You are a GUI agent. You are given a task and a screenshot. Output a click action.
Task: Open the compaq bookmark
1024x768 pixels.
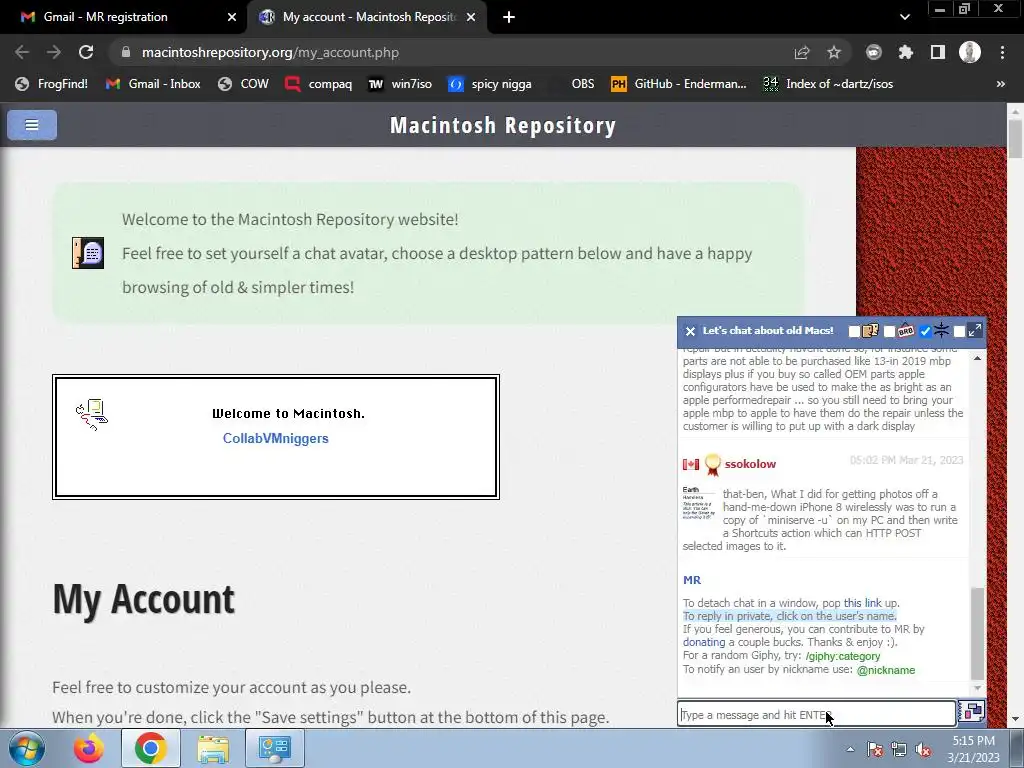pyautogui.click(x=319, y=84)
